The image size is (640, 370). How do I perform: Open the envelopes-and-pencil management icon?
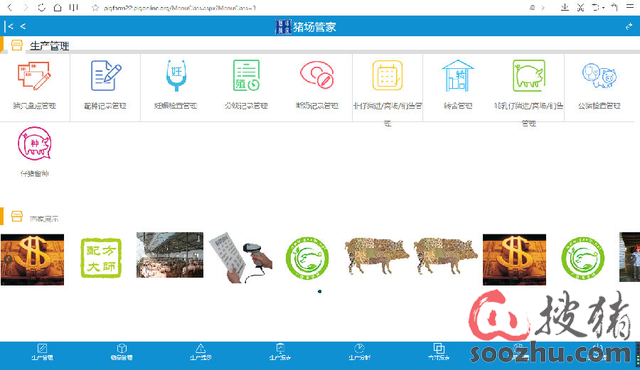[x=34, y=76]
